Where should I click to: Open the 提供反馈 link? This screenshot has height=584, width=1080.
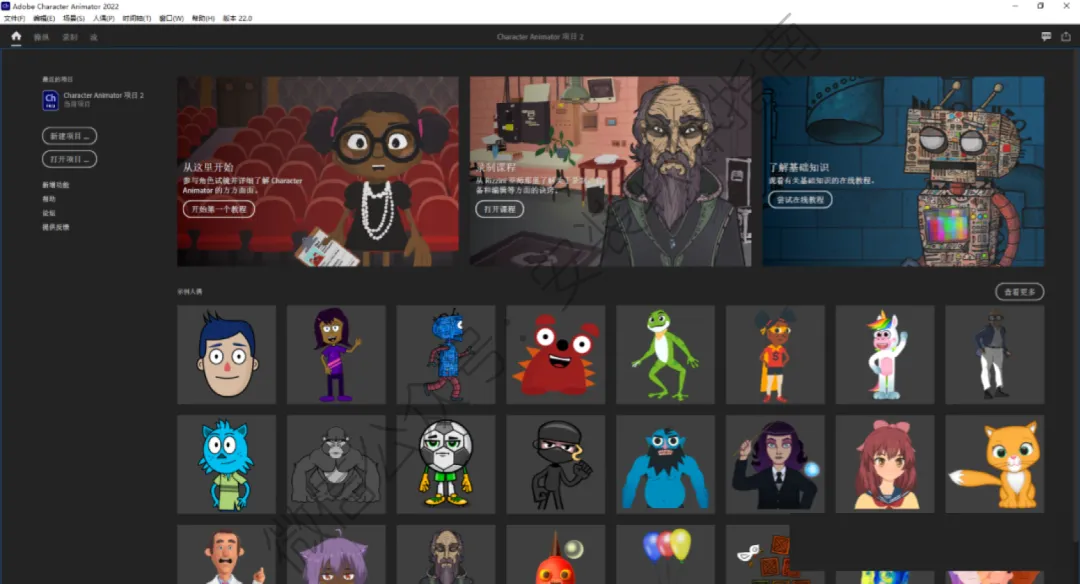coord(56,227)
